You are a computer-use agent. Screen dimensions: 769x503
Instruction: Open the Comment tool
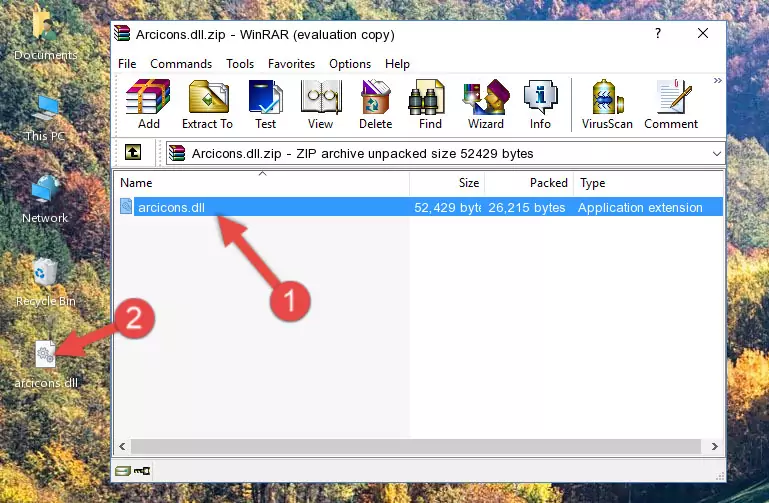tap(671, 104)
